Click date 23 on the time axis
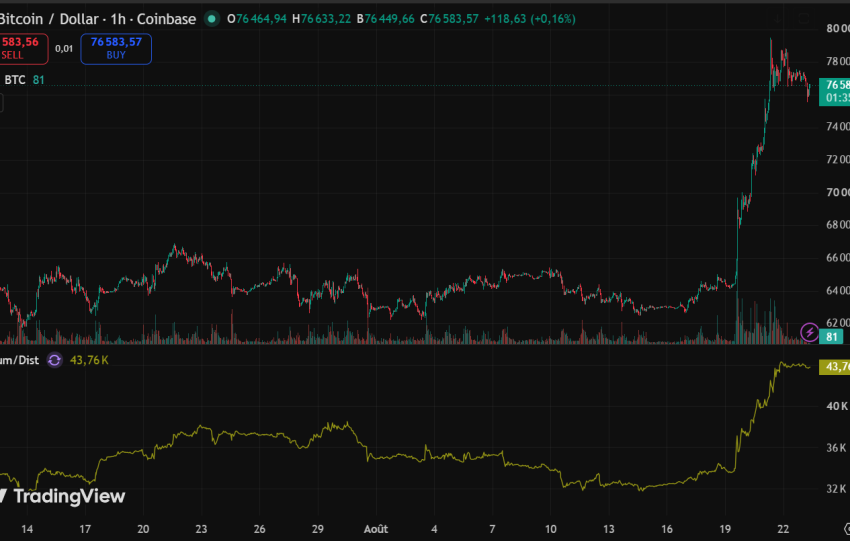The height and width of the screenshot is (541, 850). (x=201, y=529)
